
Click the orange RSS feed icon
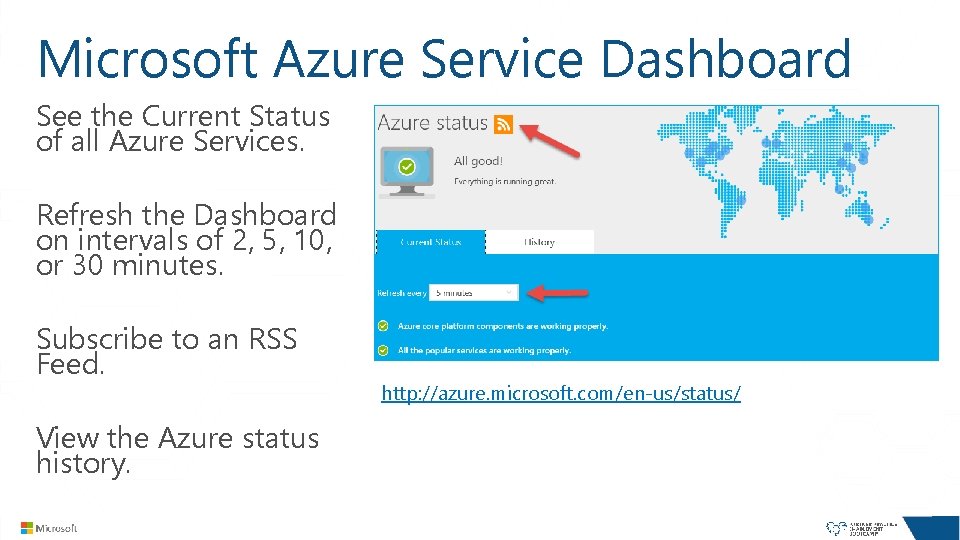coord(503,124)
